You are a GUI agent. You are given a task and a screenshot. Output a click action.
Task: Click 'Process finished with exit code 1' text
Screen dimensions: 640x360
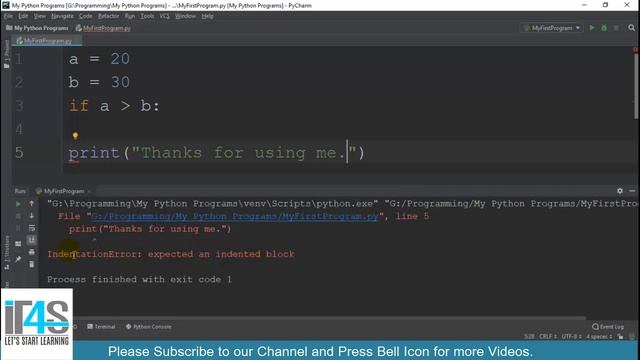139,280
